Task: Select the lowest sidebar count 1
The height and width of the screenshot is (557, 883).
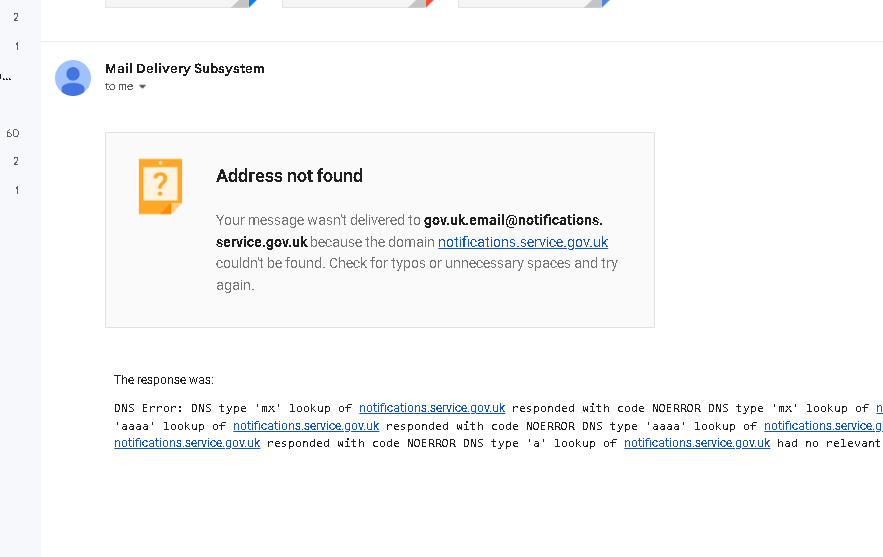Action: [x=17, y=190]
